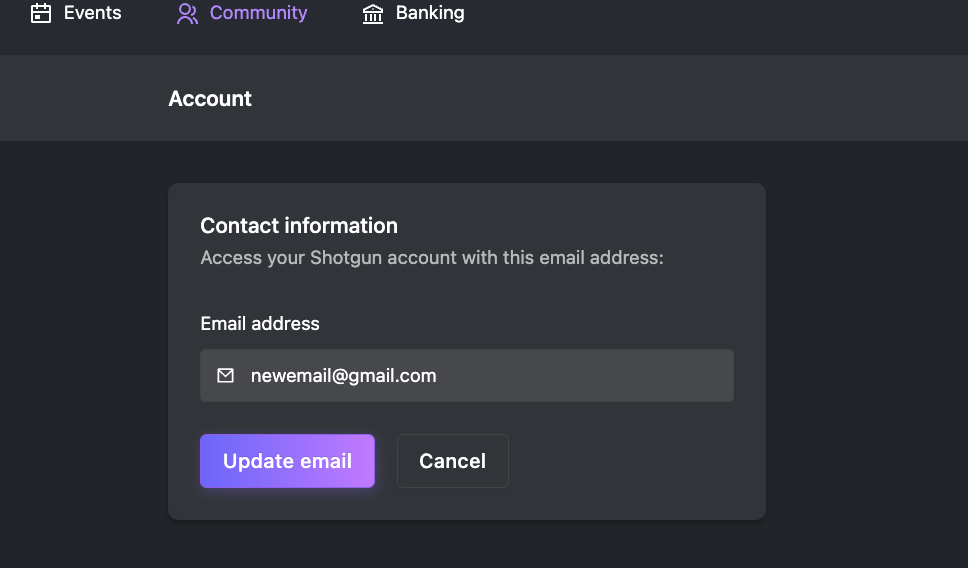This screenshot has height=568, width=968.
Task: Click the Email address field label
Action: (260, 324)
